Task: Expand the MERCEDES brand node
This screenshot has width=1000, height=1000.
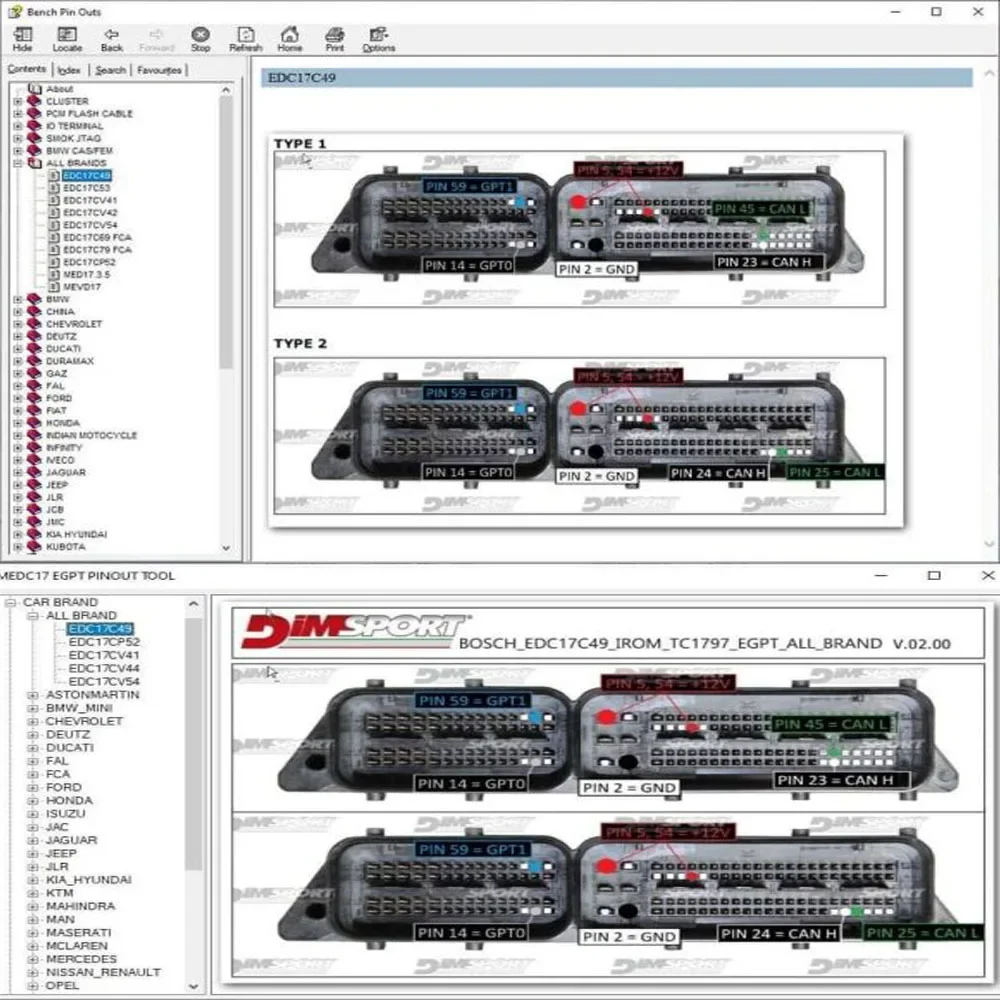Action: click(x=33, y=959)
